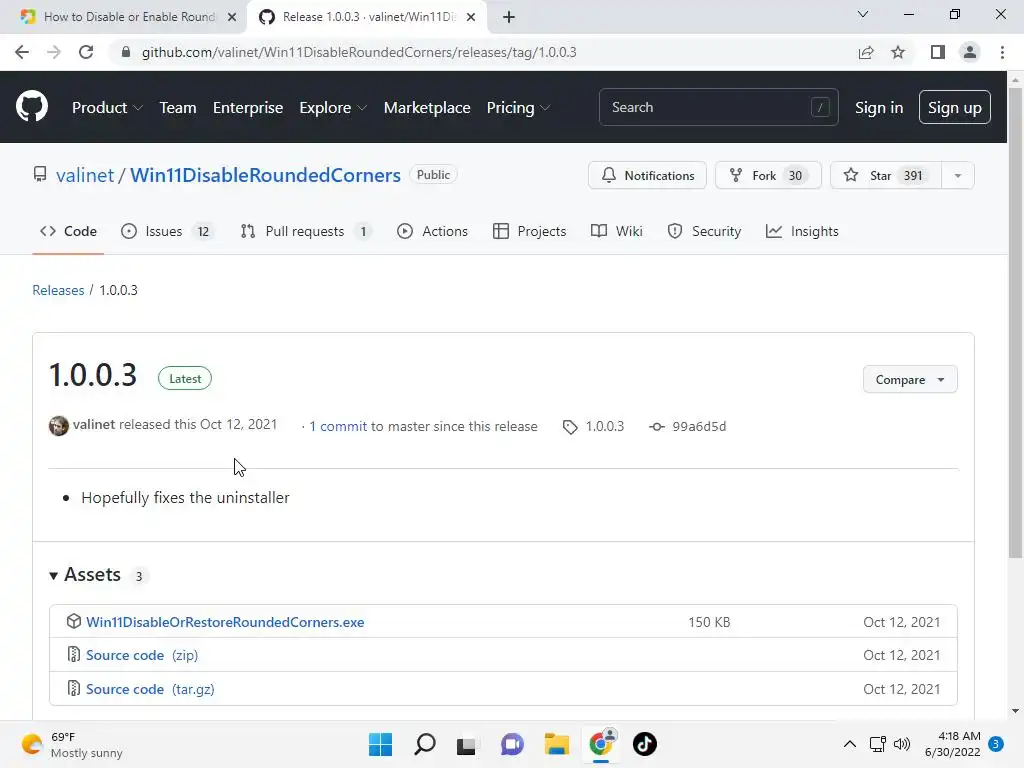Click the Sign in link
The width and height of the screenshot is (1024, 768).
(x=879, y=108)
